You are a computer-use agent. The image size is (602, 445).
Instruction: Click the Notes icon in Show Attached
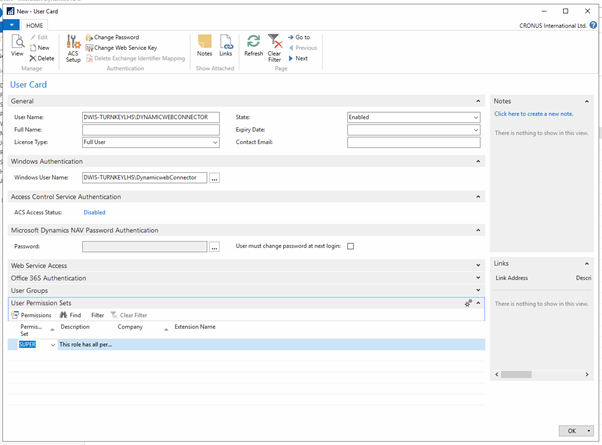tap(204, 46)
